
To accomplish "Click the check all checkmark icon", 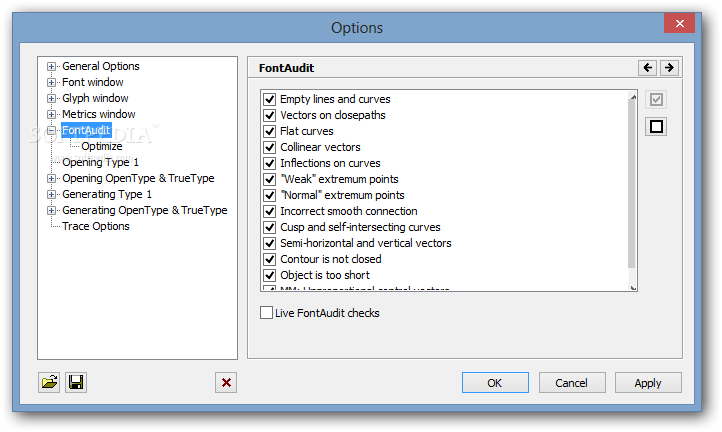I will pos(656,100).
